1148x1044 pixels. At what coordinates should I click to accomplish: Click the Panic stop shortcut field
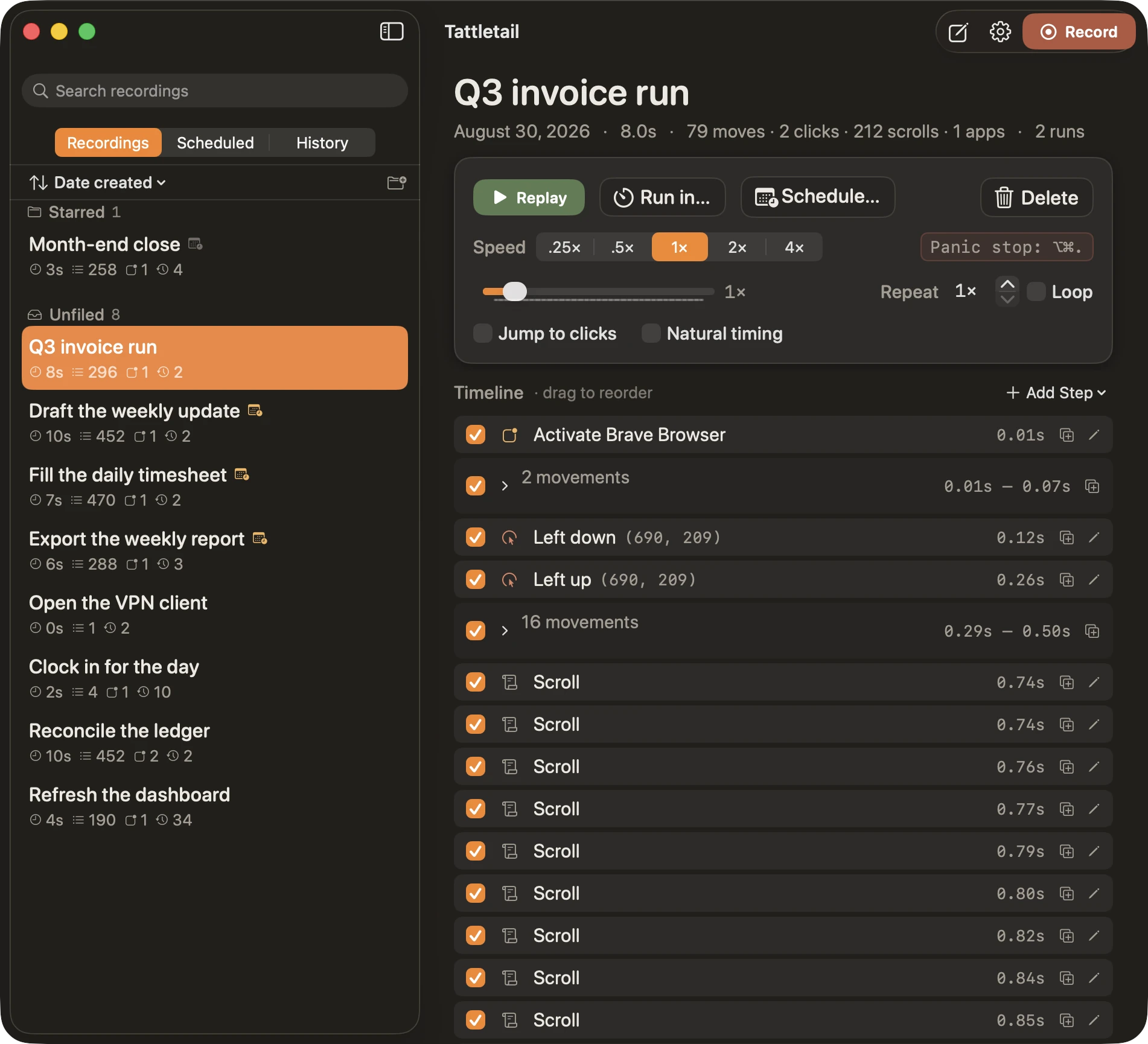1007,247
